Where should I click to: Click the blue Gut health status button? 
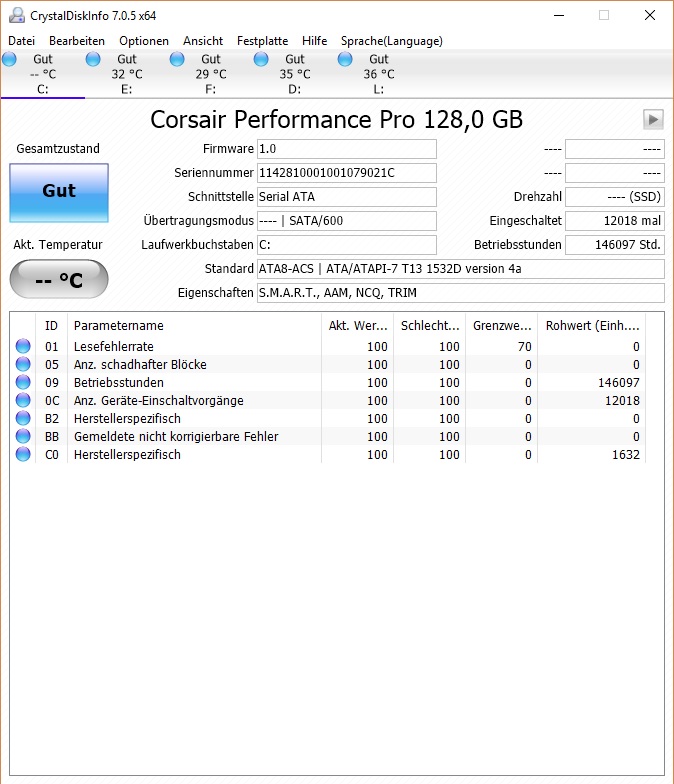tap(59, 192)
